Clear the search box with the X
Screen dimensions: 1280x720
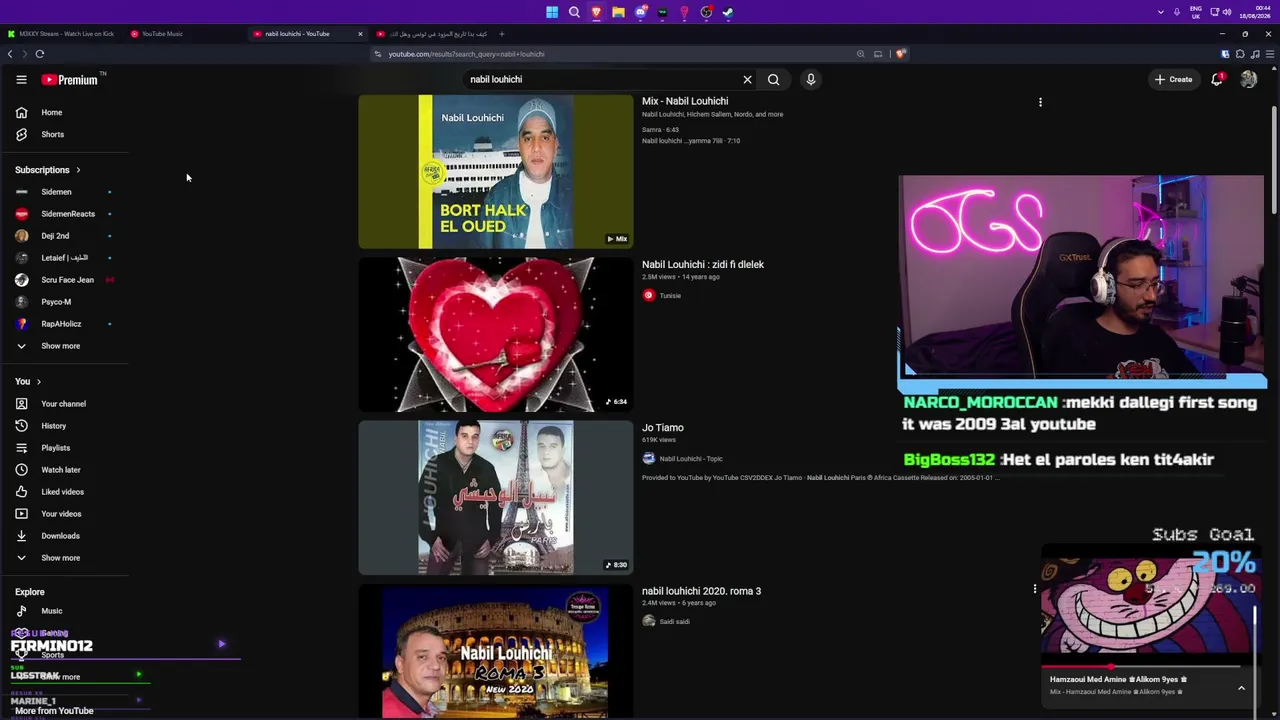747,80
